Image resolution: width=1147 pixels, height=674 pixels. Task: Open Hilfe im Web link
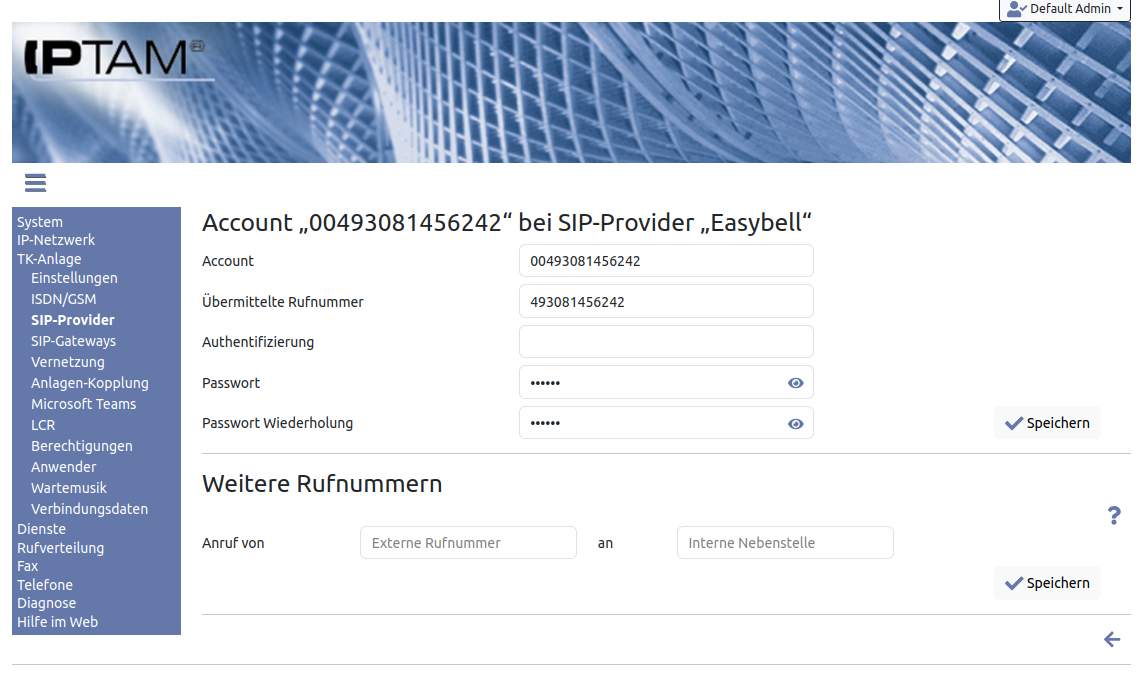57,622
